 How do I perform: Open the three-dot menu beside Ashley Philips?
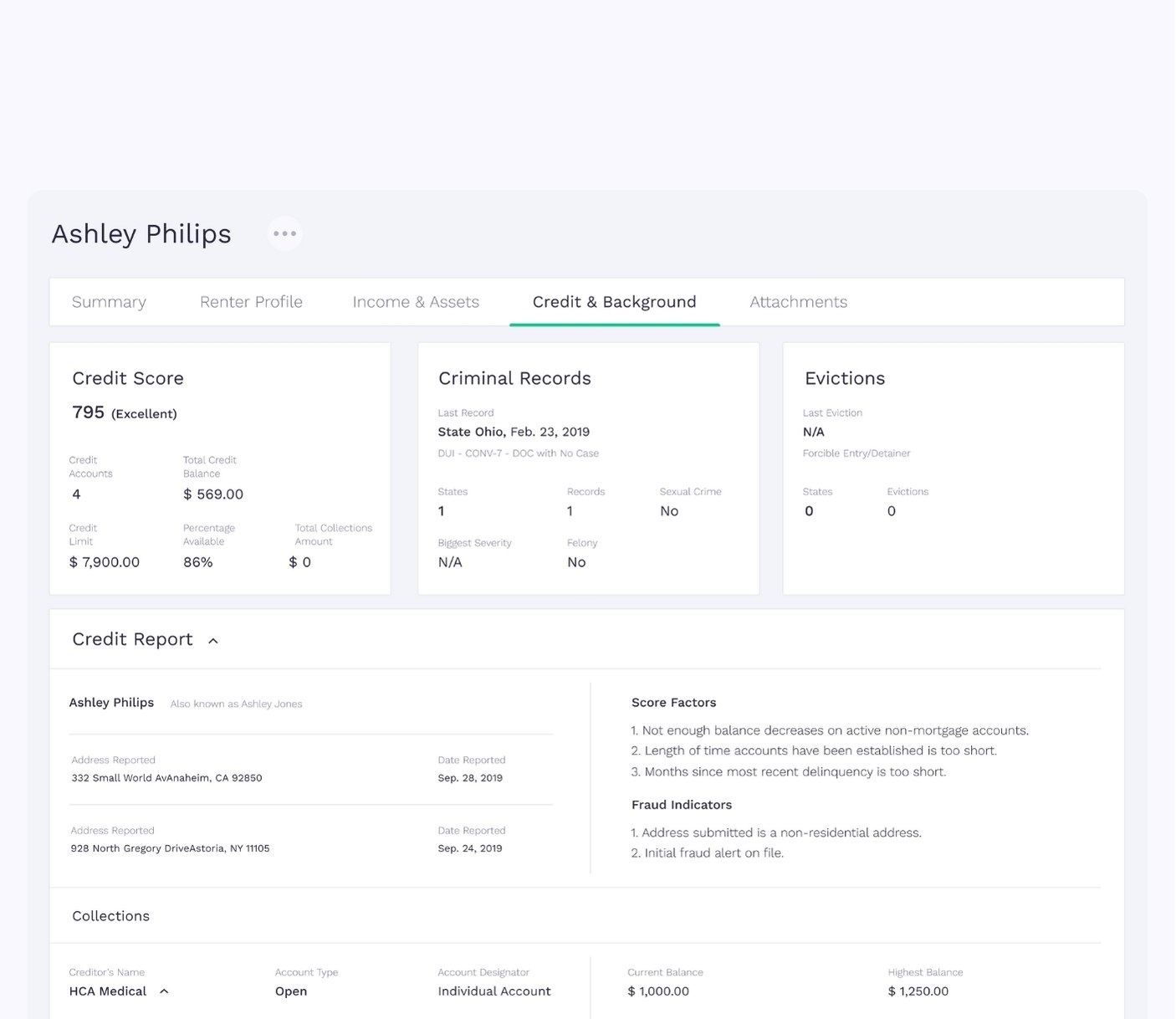[x=284, y=233]
